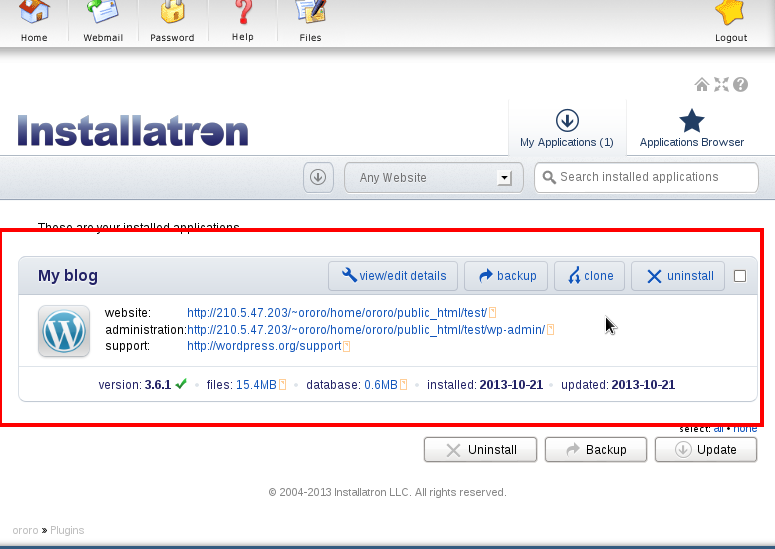Click the uninstall button in My blog header
Screen dimensions: 775x549
tap(678, 276)
